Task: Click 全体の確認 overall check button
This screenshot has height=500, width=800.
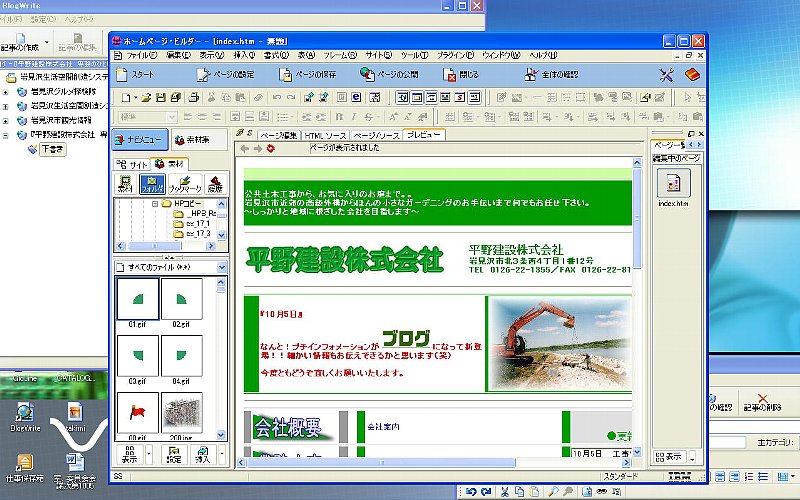Action: click(x=552, y=74)
